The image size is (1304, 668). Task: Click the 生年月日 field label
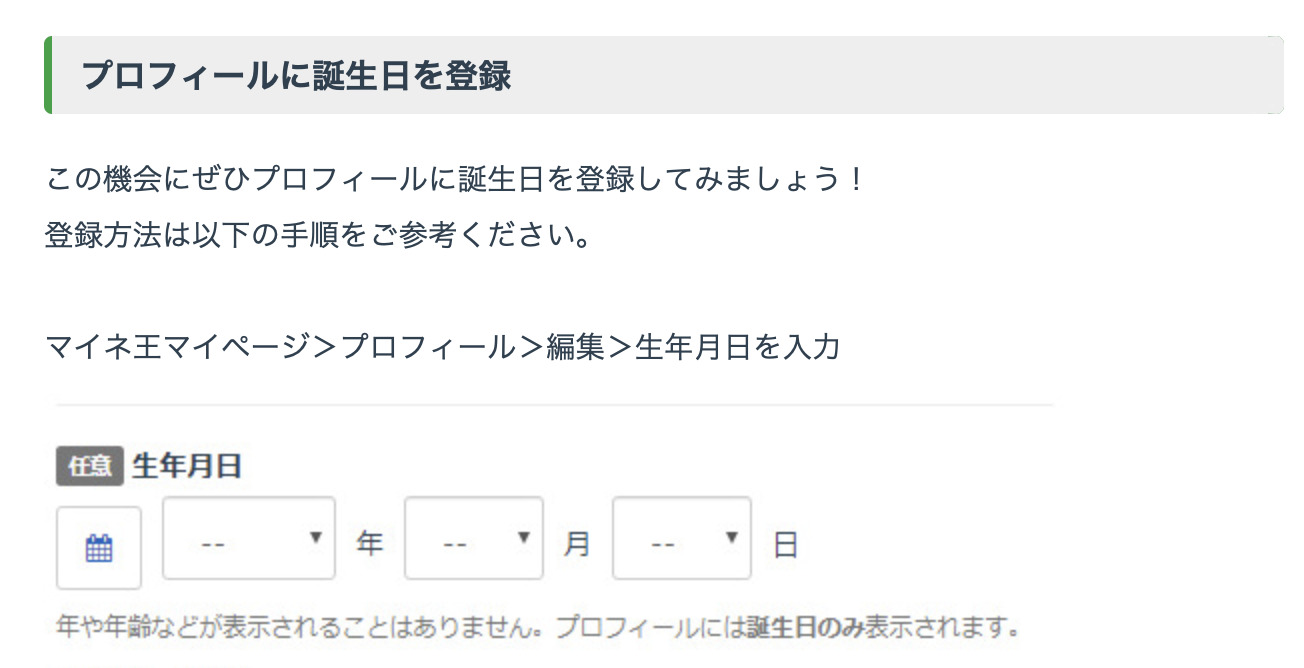point(187,466)
